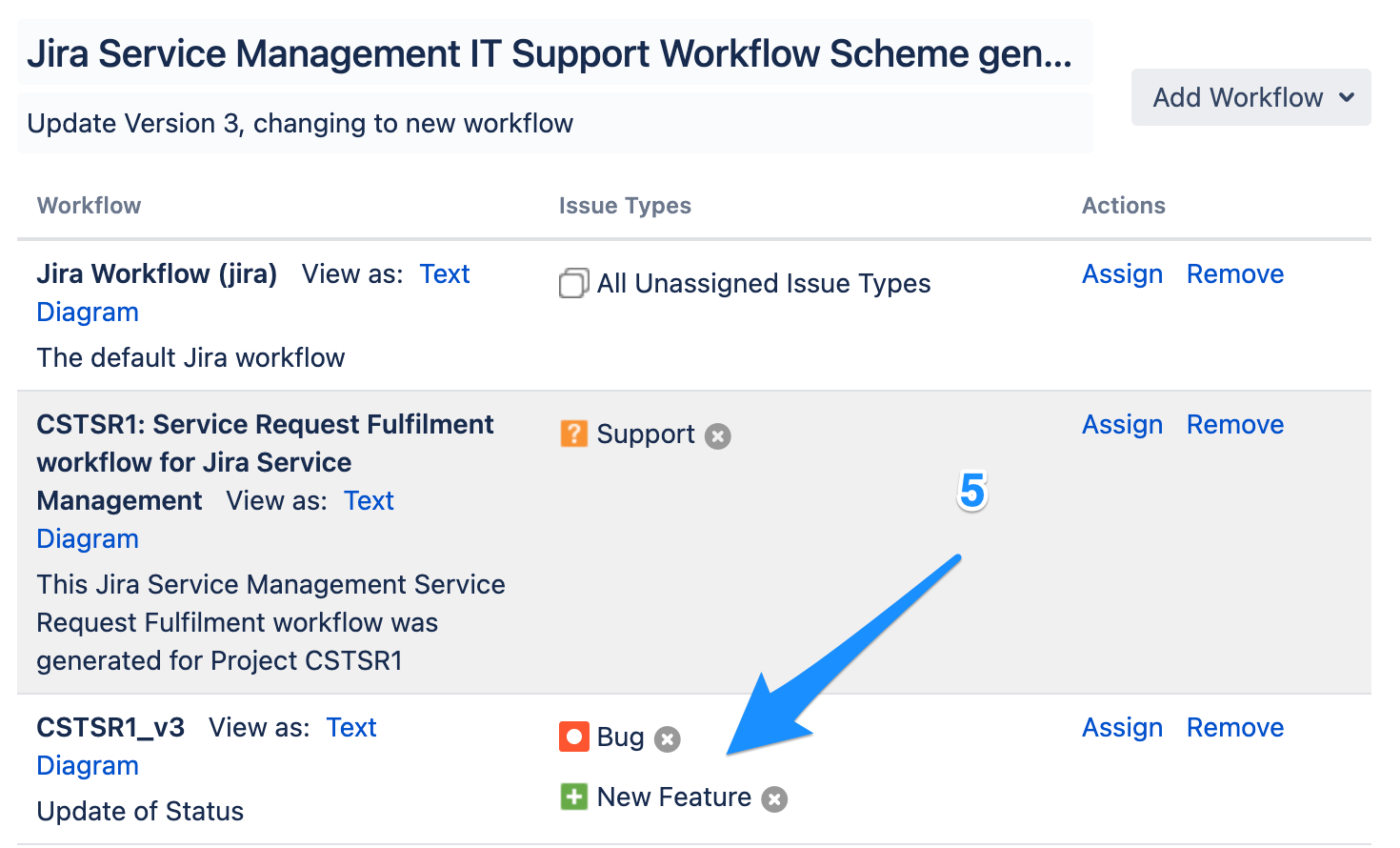This screenshot has width=1400, height=848.
Task: Click the All Unassigned Issue Types icon
Action: (x=573, y=283)
